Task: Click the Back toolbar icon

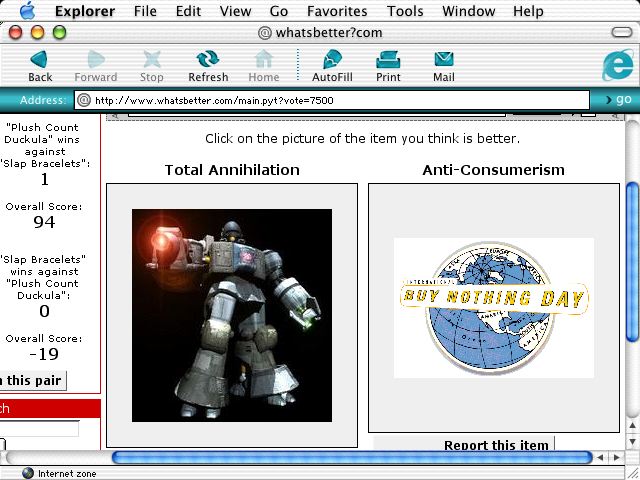Action: click(x=39, y=60)
